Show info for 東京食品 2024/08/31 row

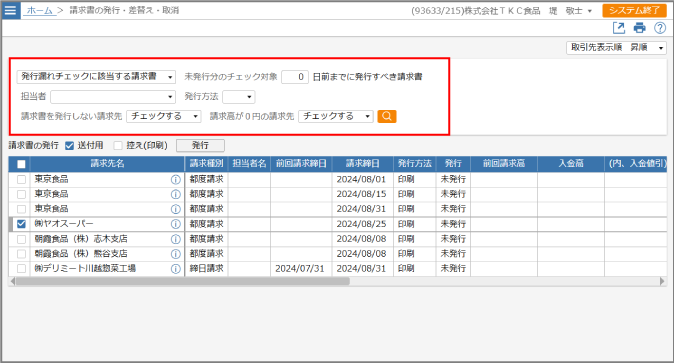[x=175, y=209]
